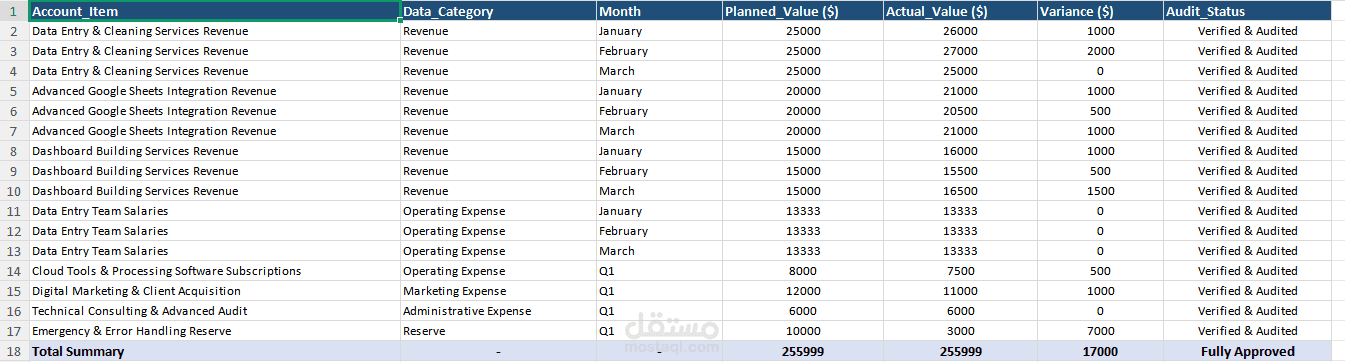Viewport: 1345px width, 362px height.
Task: Click Verified & Audited cell in row 2
Action: (x=1248, y=31)
